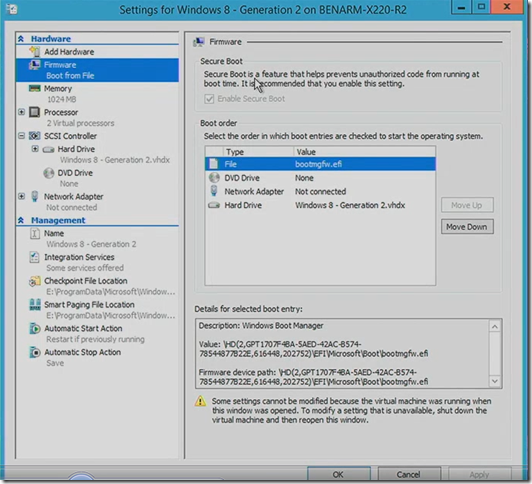Click OK to confirm settings
The image size is (532, 484).
coord(338,474)
